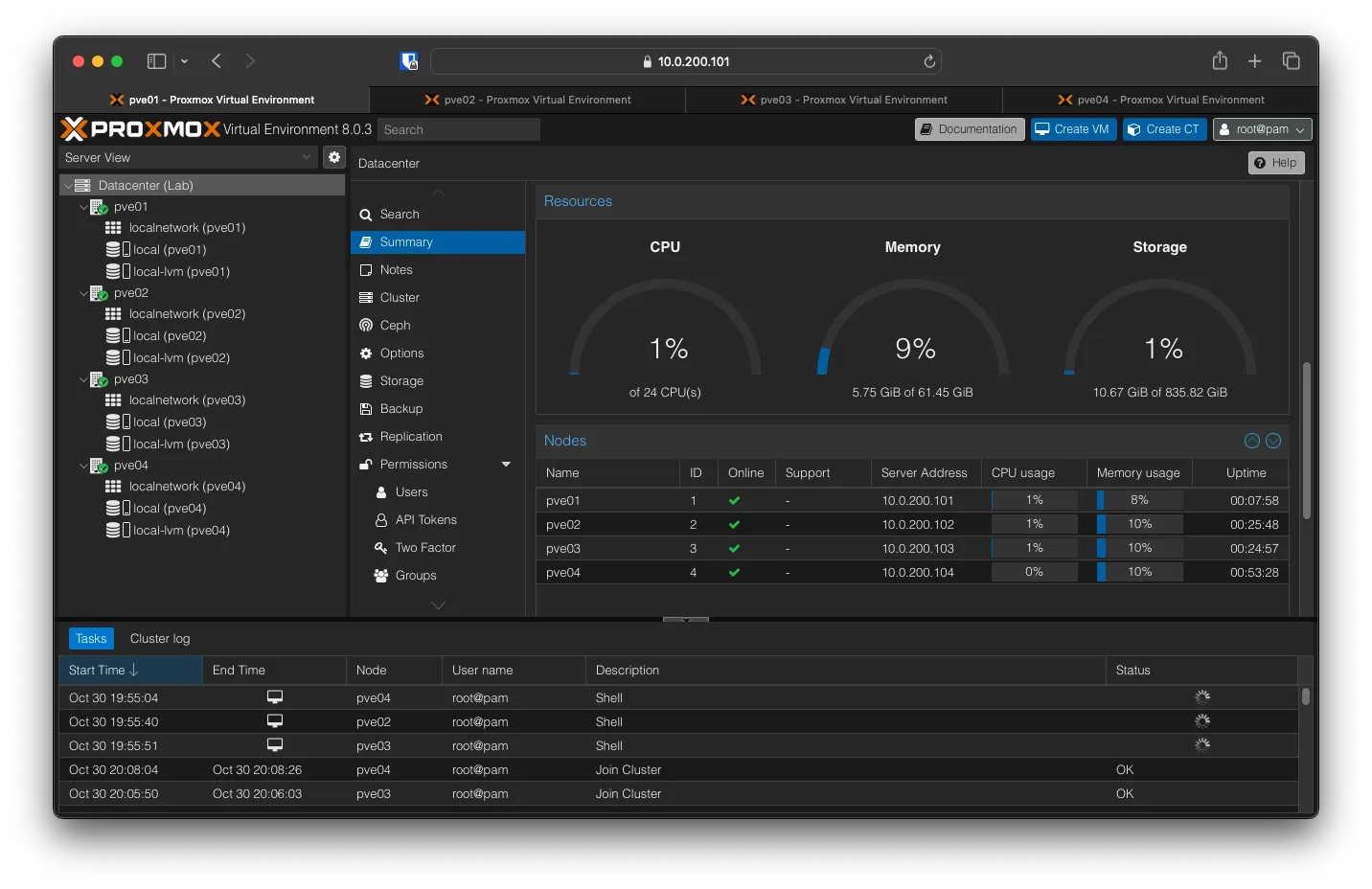Open the console icon for pve02 Shell task
This screenshot has height=889, width=1372.
[x=275, y=721]
